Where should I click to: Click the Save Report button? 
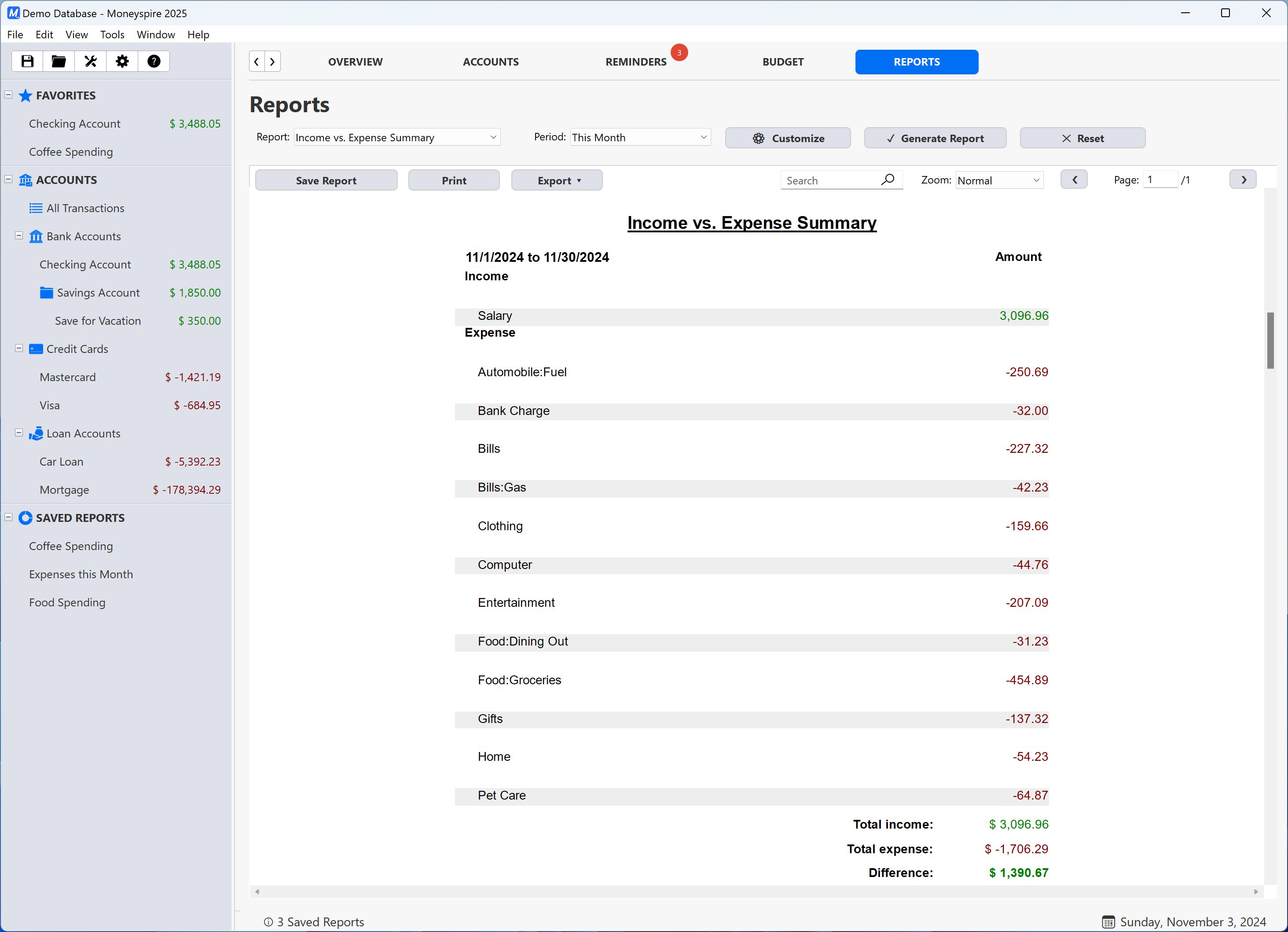coord(326,180)
